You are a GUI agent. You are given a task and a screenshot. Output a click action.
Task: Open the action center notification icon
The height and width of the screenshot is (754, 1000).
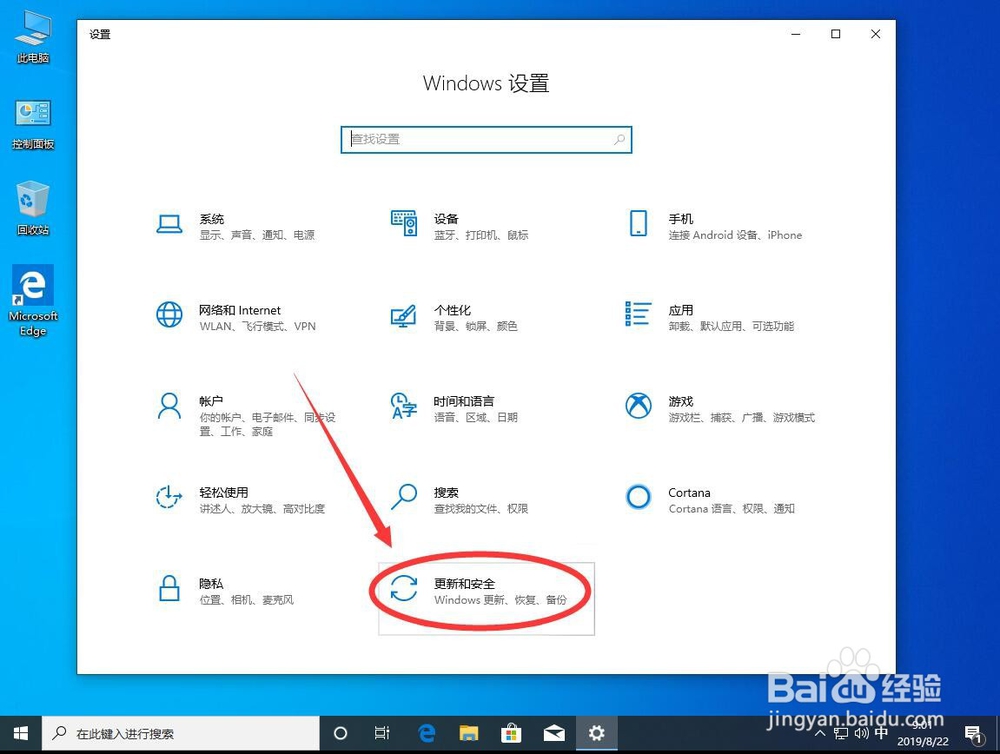point(973,734)
